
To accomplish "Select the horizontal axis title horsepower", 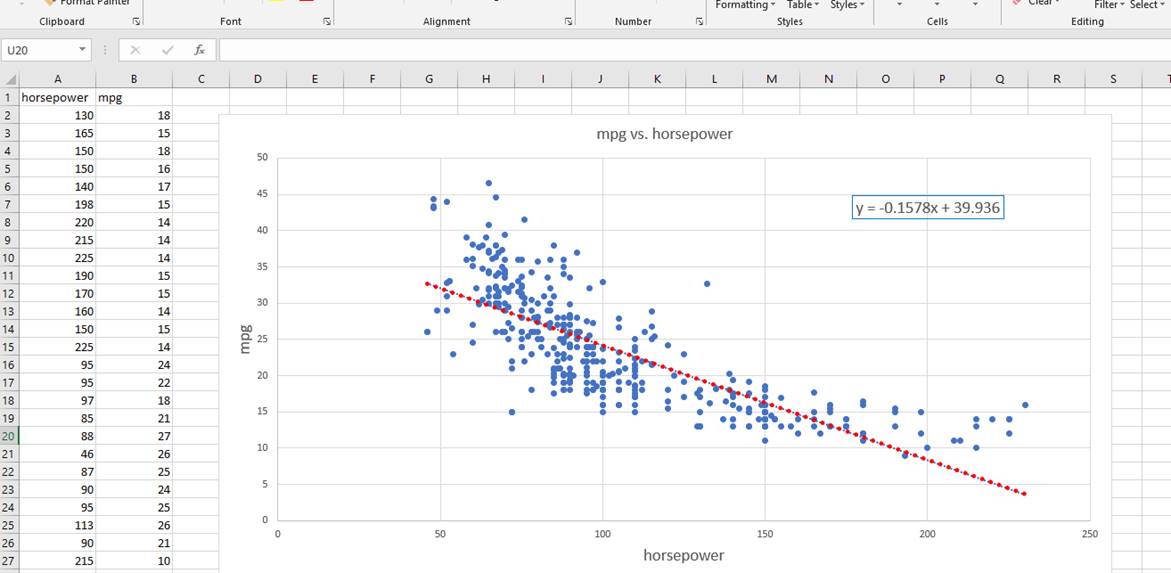I will [683, 555].
